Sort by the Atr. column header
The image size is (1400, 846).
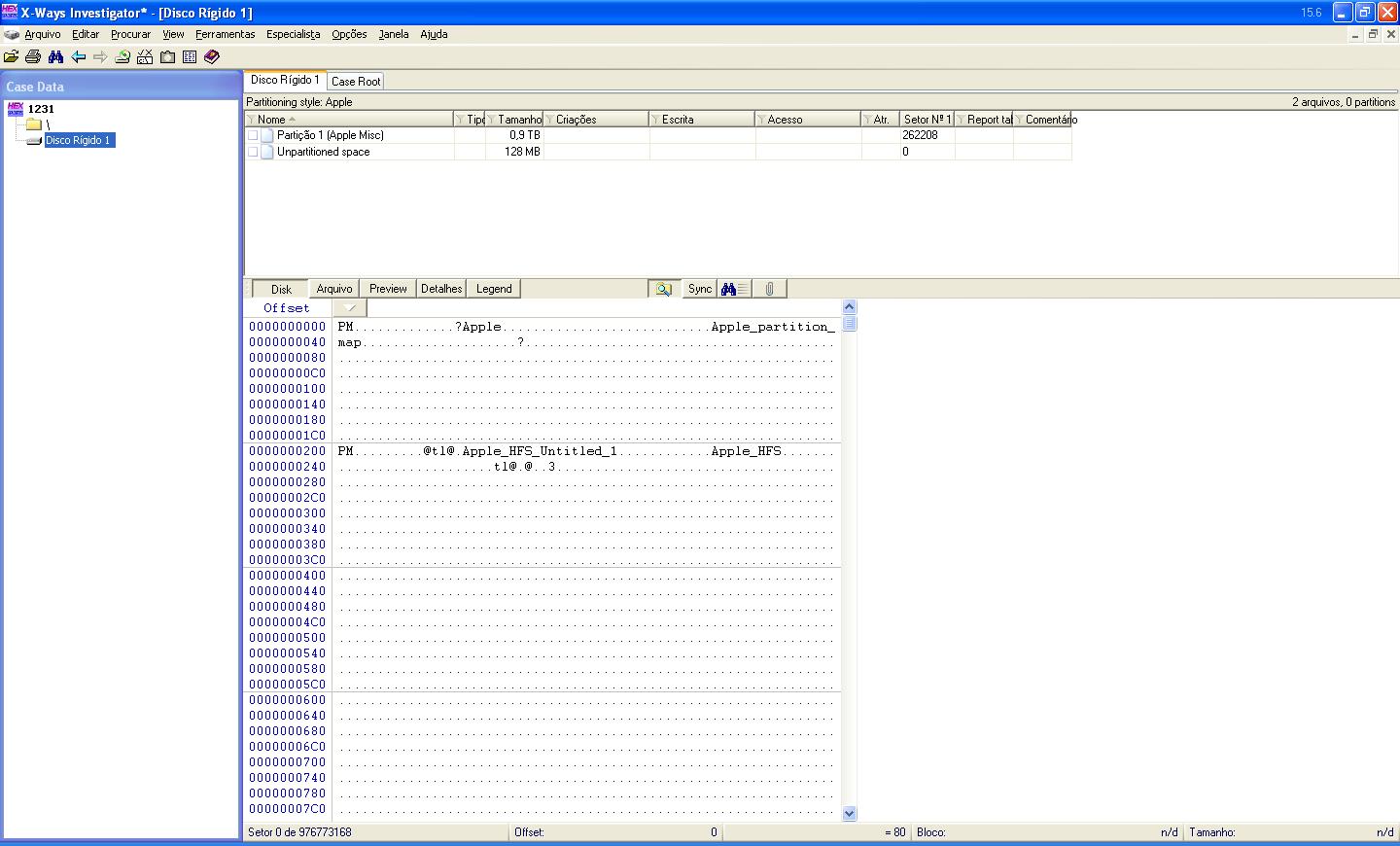point(881,120)
